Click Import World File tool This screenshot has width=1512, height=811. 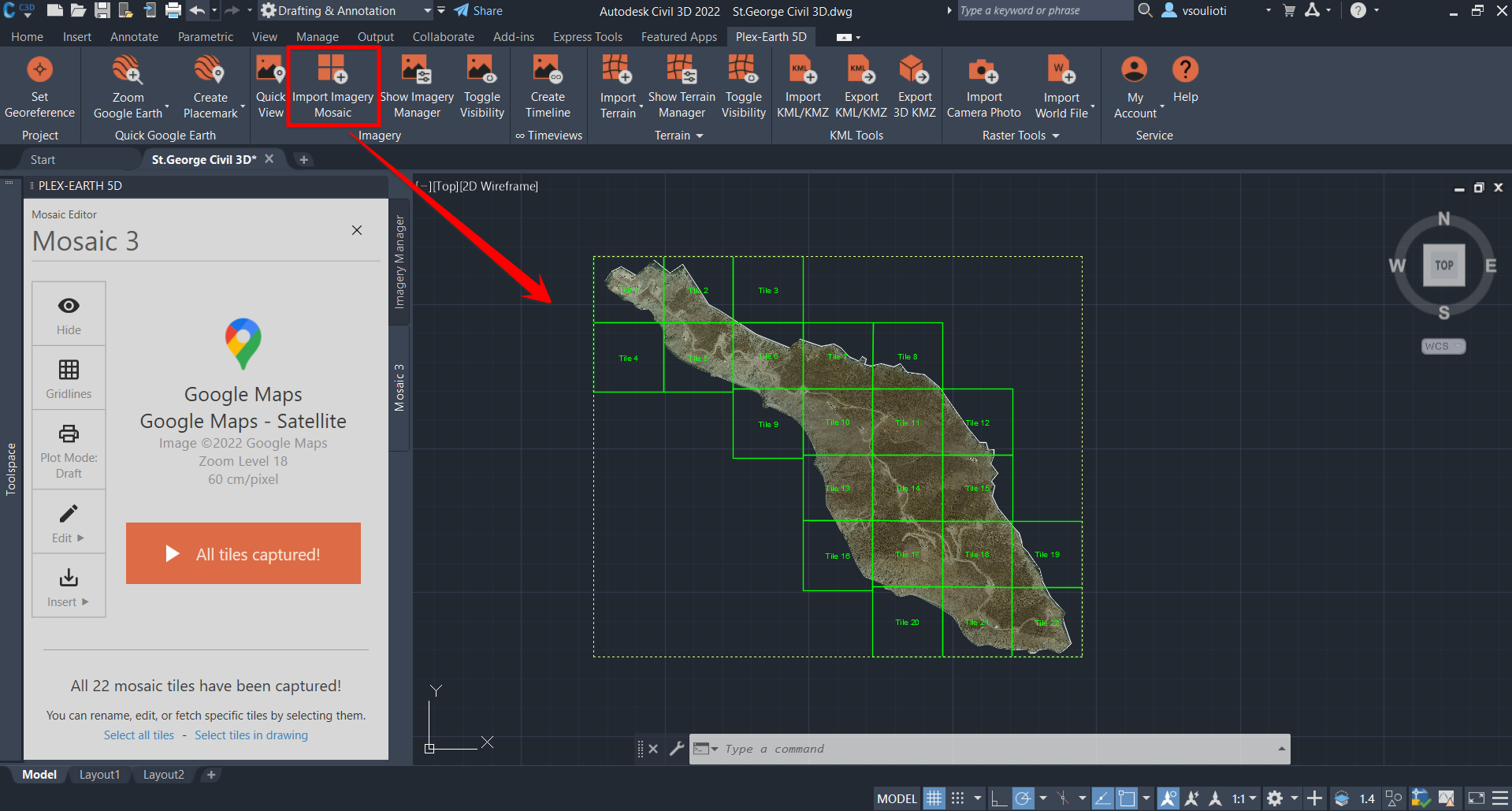pyautogui.click(x=1061, y=87)
